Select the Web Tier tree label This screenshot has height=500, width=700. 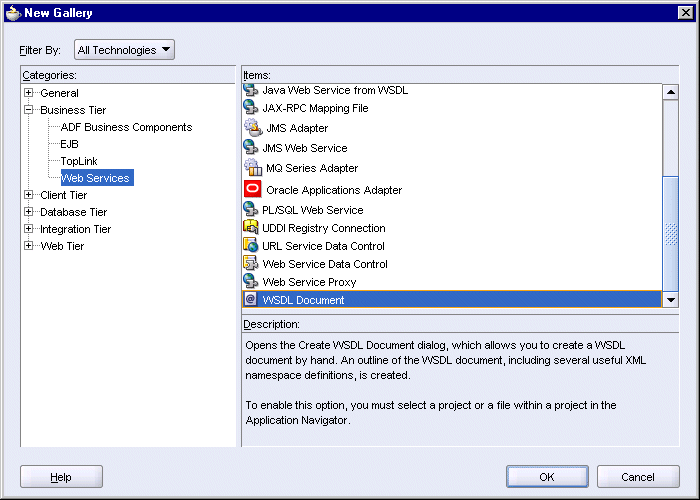[62, 246]
